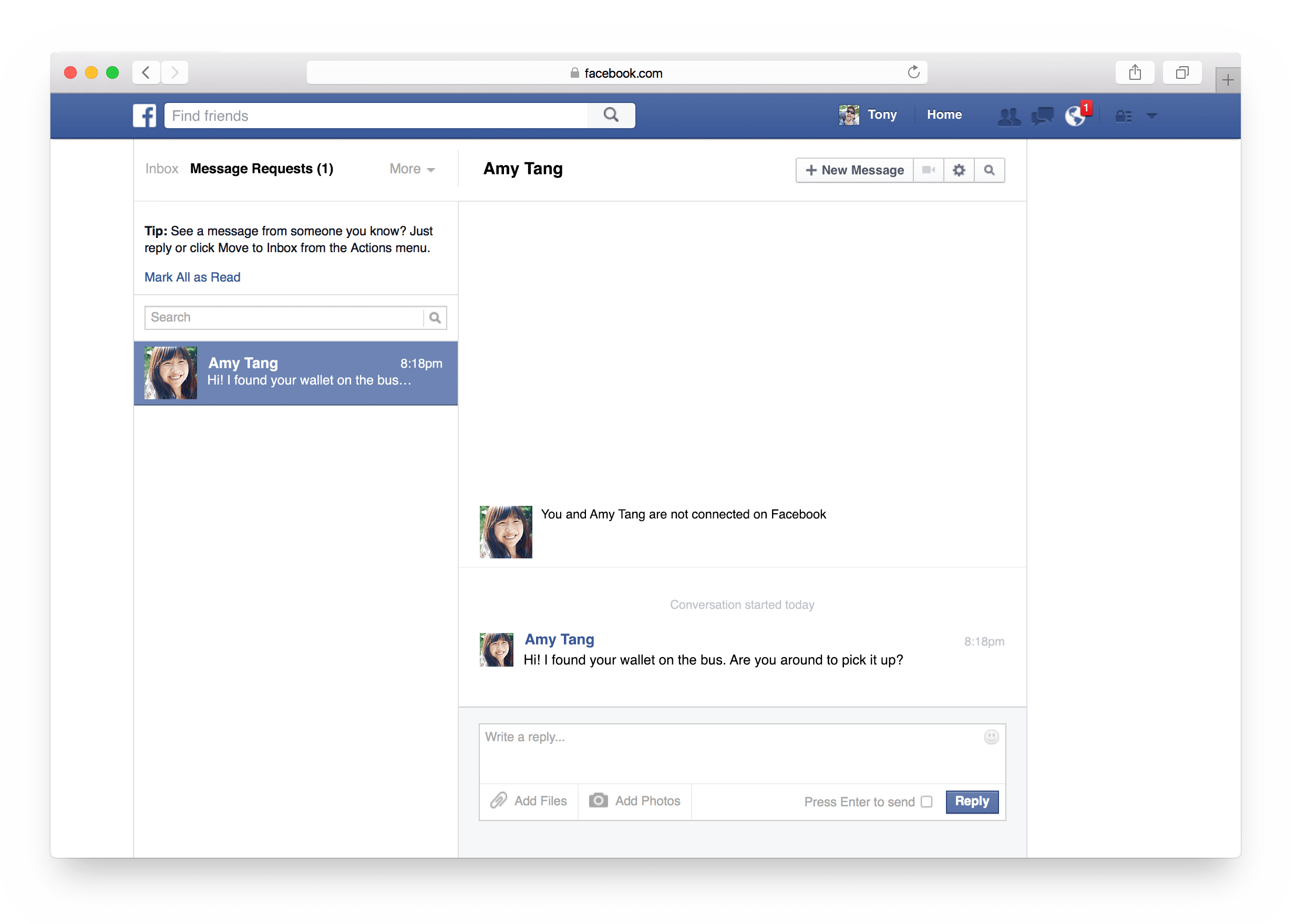Send reply using the Reply button
This screenshot has height=924, width=1297.
(972, 801)
